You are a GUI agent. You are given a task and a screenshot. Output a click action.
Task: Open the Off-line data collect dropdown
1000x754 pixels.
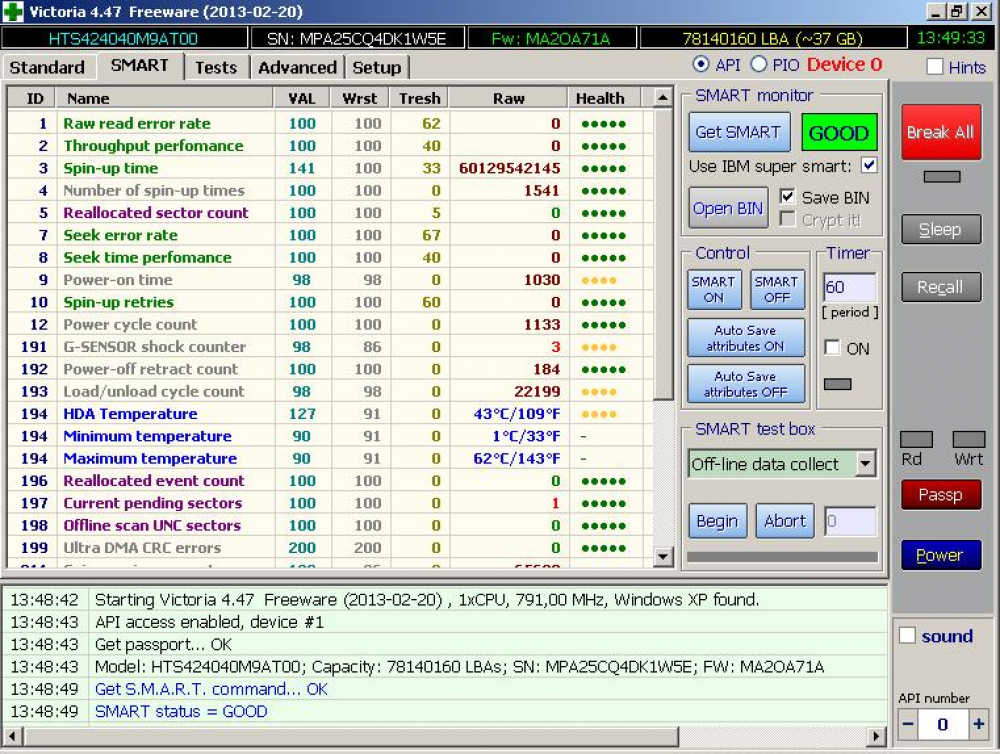pos(865,464)
